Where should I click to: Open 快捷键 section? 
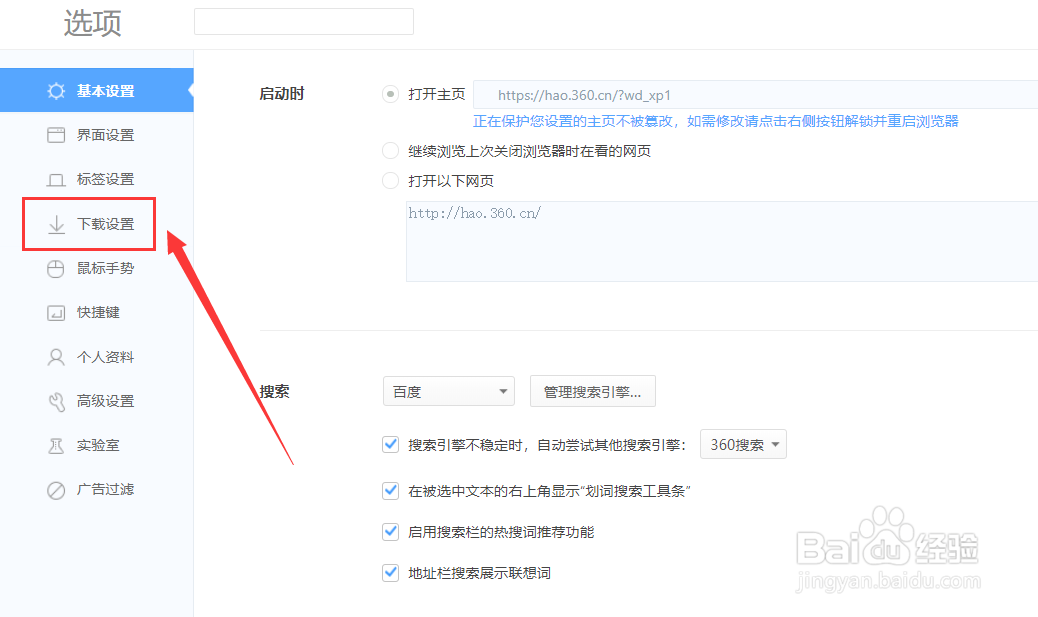click(97, 312)
